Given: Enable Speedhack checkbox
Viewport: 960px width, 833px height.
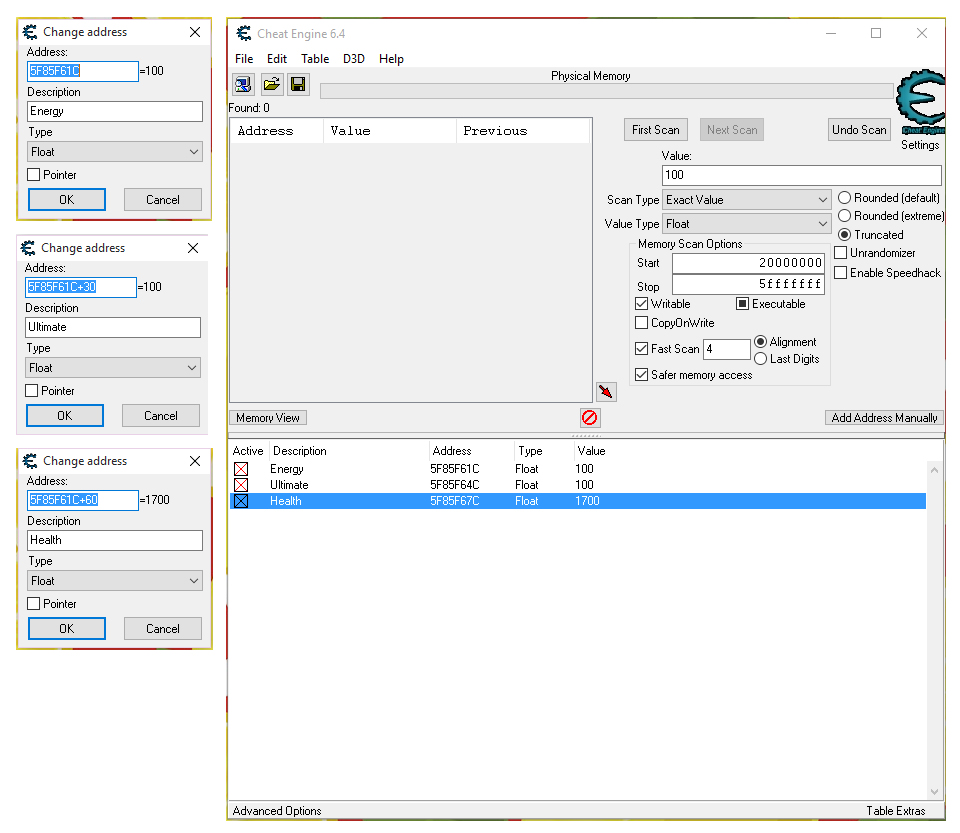Looking at the screenshot, I should click(841, 272).
